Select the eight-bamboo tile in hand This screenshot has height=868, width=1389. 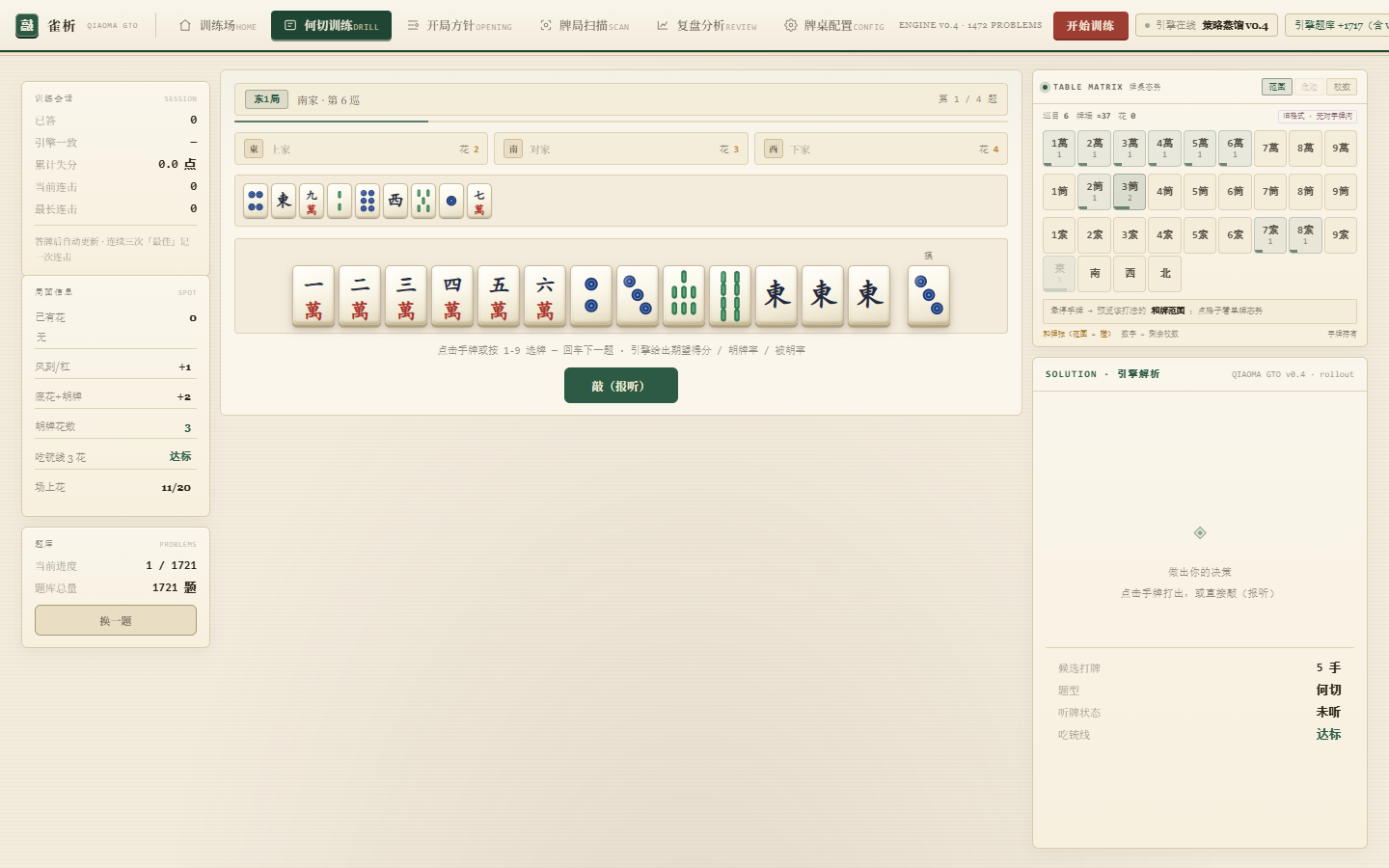click(730, 296)
